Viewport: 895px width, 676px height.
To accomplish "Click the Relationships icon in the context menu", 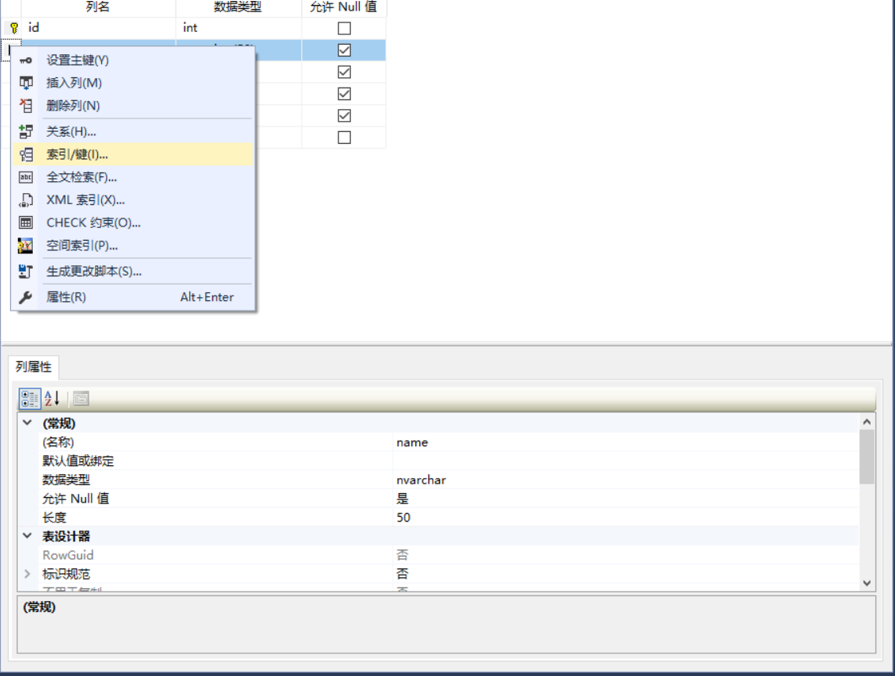I will [26, 132].
